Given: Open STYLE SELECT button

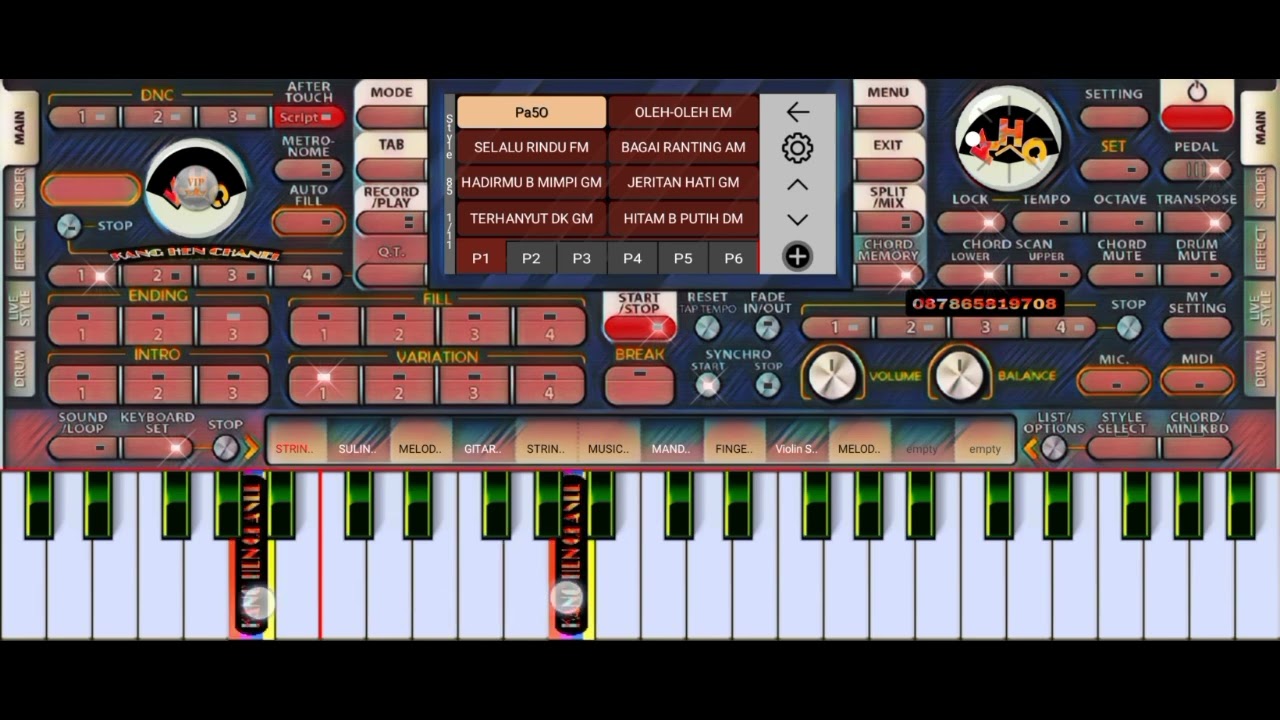Looking at the screenshot, I should tap(1122, 447).
